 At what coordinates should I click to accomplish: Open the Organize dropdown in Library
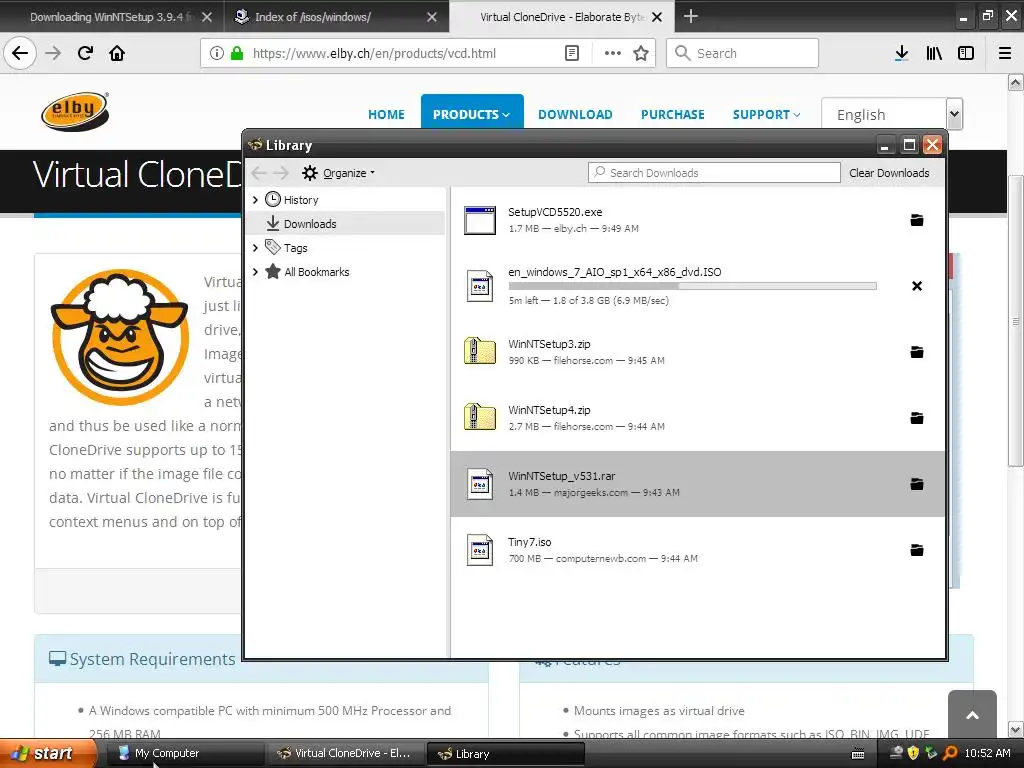pyautogui.click(x=338, y=173)
